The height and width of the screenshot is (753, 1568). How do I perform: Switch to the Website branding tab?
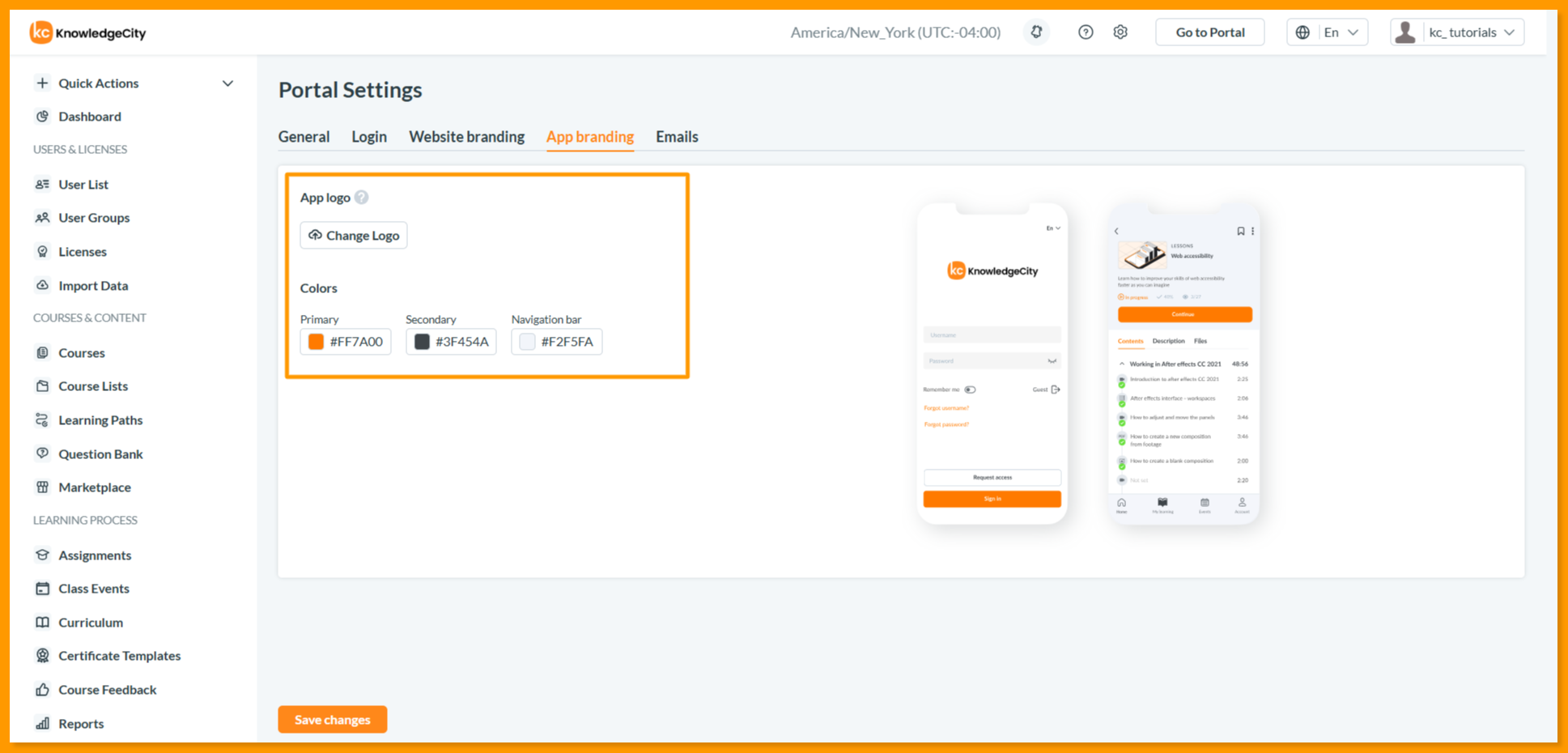(466, 137)
